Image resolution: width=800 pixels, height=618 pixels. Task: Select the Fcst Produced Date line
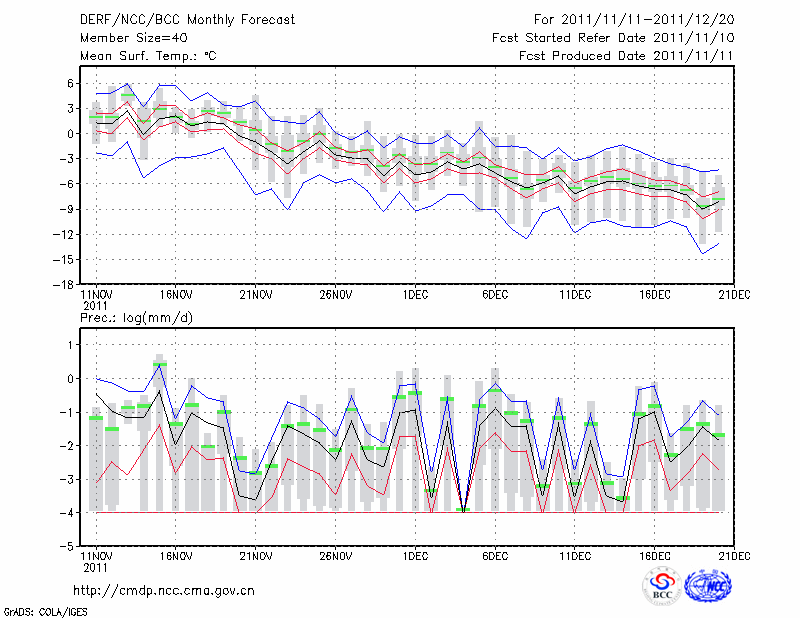613,56
